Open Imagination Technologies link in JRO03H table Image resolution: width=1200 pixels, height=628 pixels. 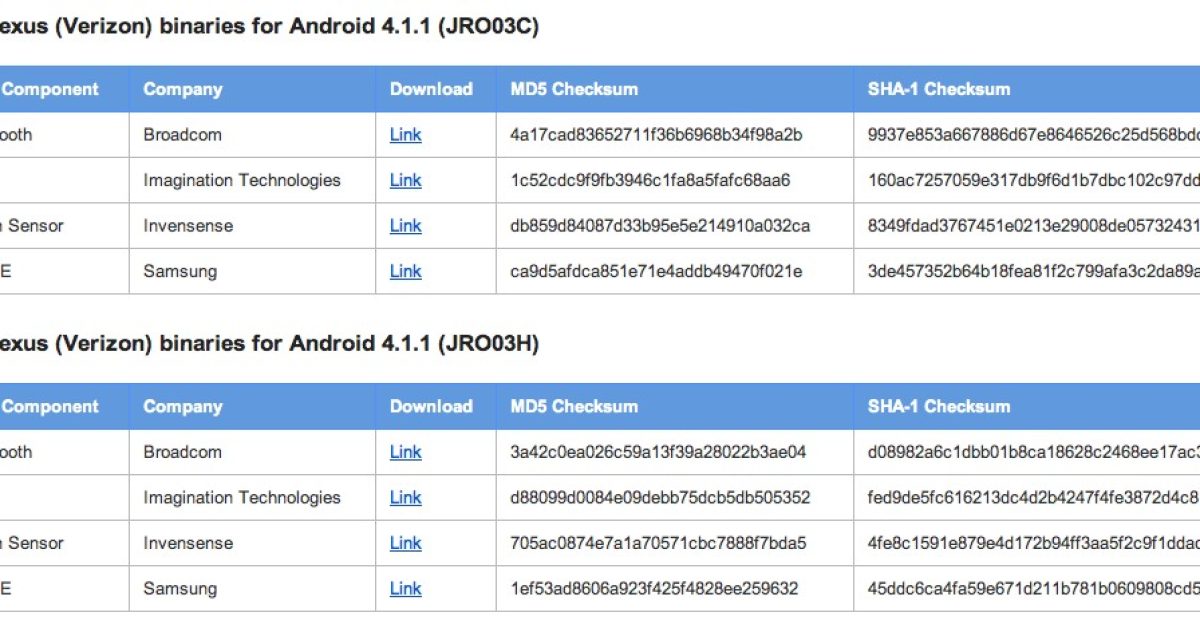pos(405,498)
